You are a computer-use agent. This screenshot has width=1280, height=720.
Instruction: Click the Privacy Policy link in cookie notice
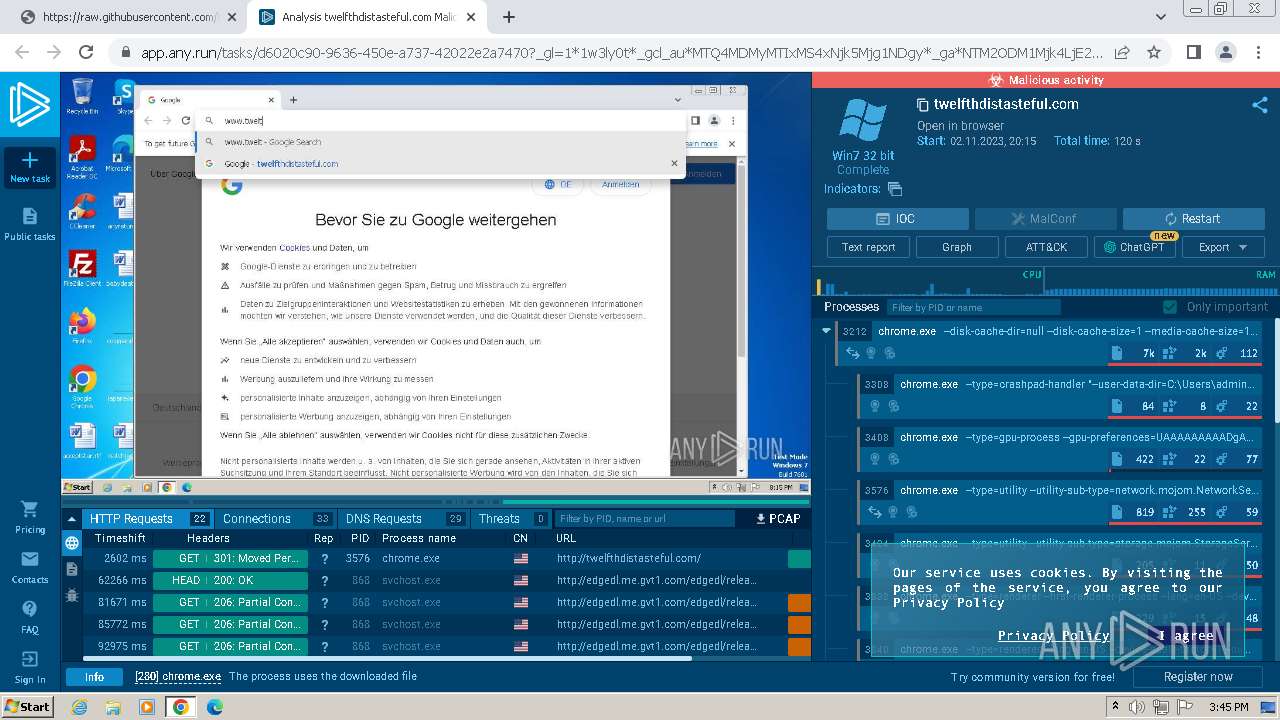tap(1053, 636)
